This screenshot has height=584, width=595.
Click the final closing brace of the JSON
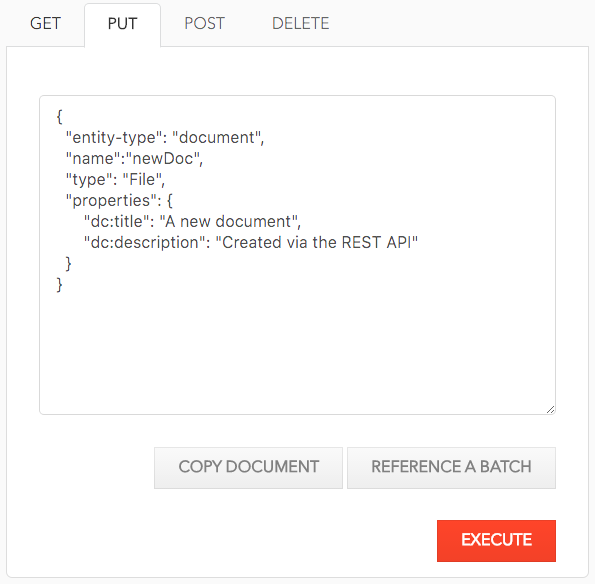point(59,285)
